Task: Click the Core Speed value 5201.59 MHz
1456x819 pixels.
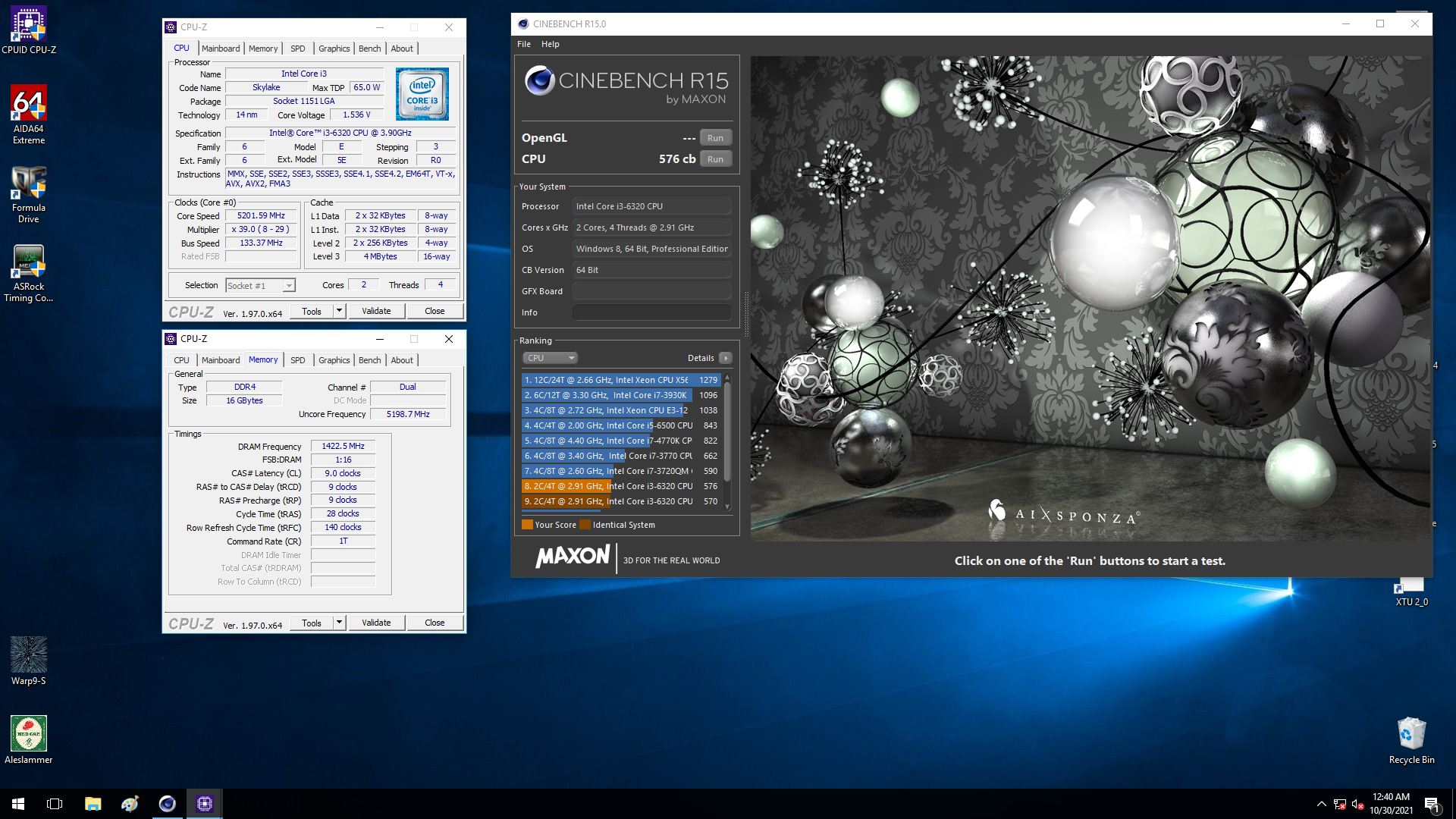Action: (x=261, y=216)
